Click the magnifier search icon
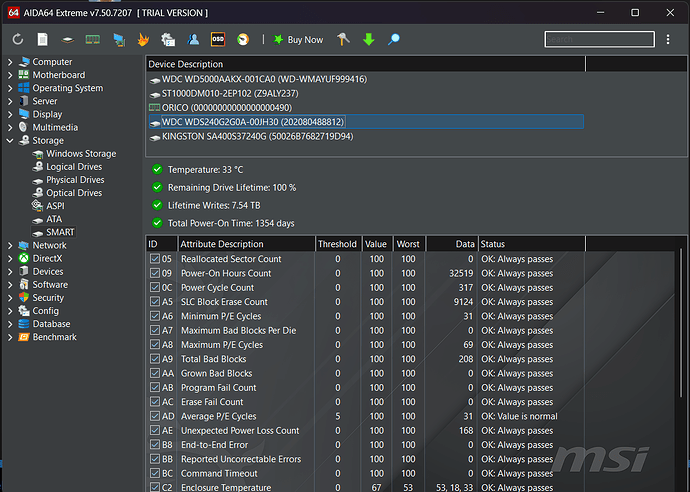 (x=394, y=40)
